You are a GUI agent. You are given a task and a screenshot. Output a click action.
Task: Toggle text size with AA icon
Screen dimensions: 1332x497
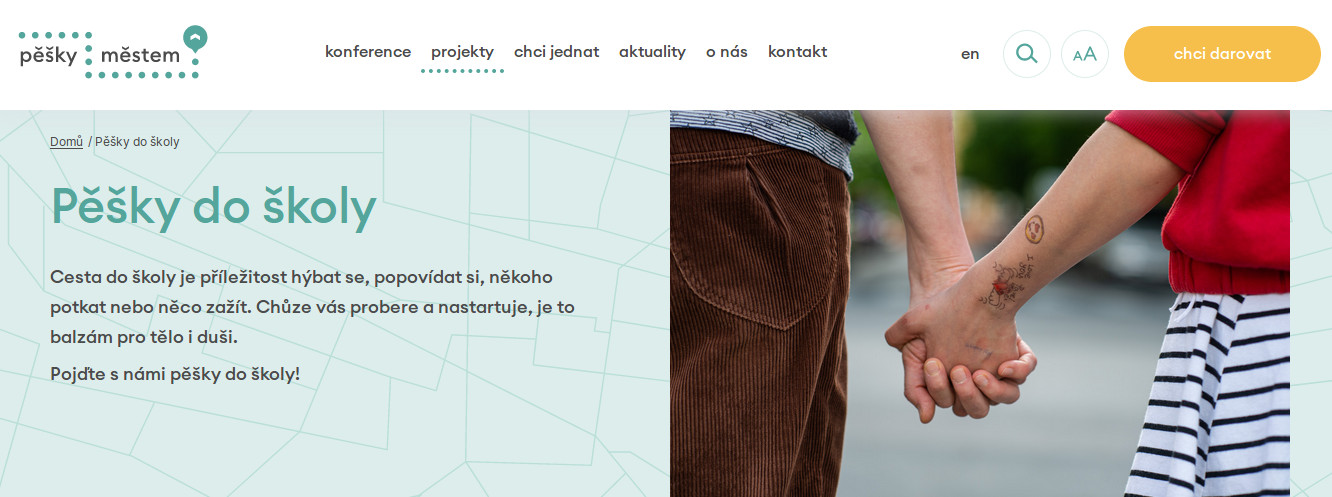(x=1085, y=54)
